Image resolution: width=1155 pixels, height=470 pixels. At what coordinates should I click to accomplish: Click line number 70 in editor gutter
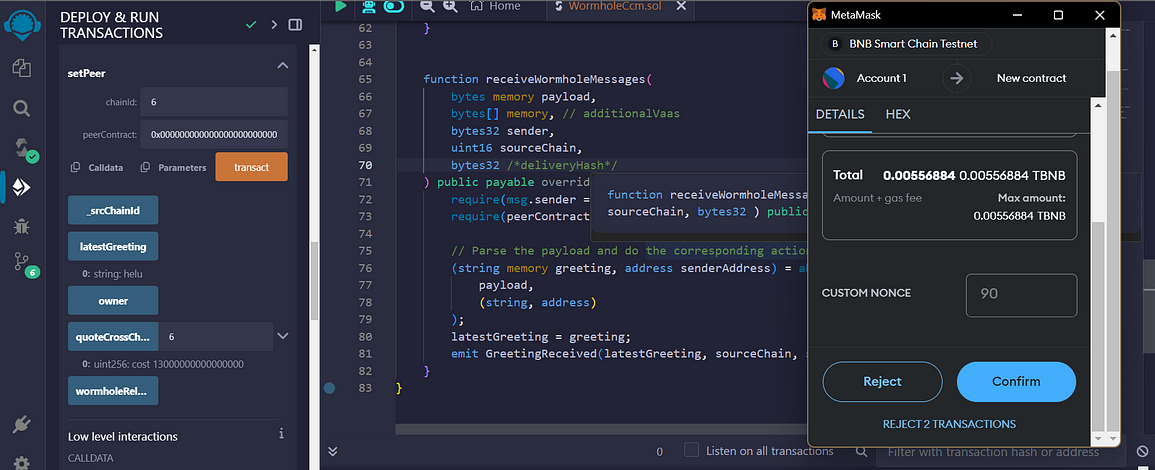point(366,165)
